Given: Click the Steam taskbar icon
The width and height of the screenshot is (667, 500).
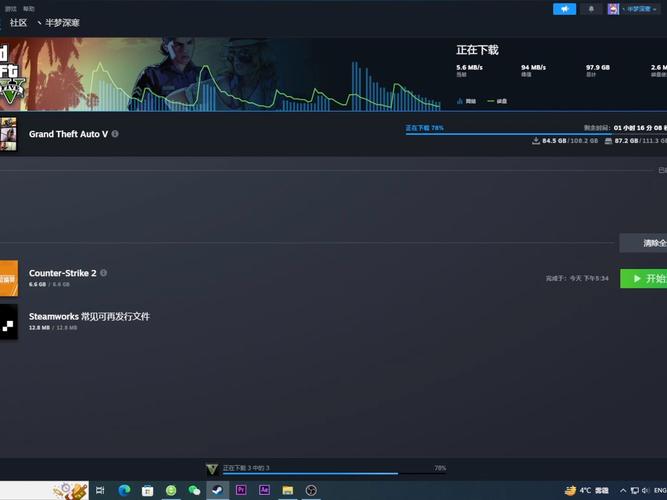Looking at the screenshot, I should (x=218, y=490).
